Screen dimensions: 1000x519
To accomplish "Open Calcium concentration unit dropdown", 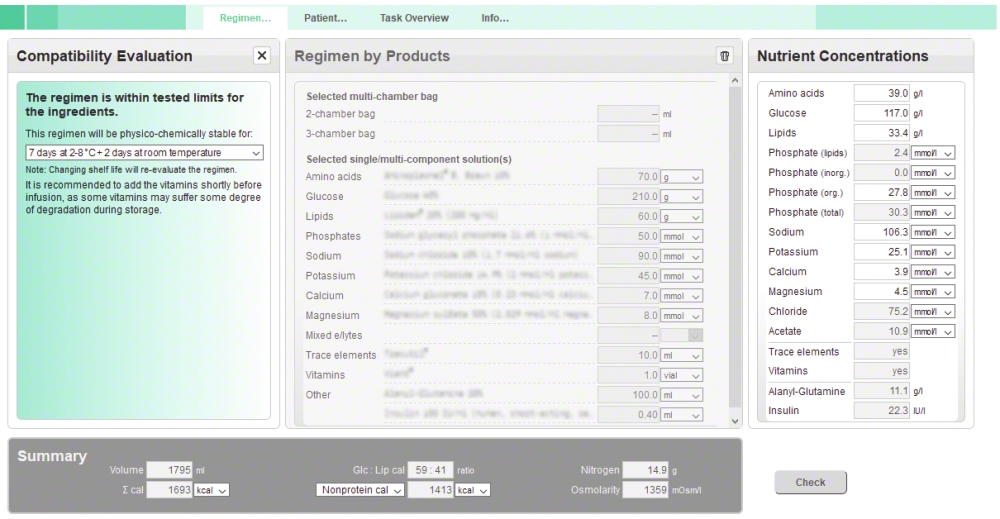I will (x=932, y=272).
